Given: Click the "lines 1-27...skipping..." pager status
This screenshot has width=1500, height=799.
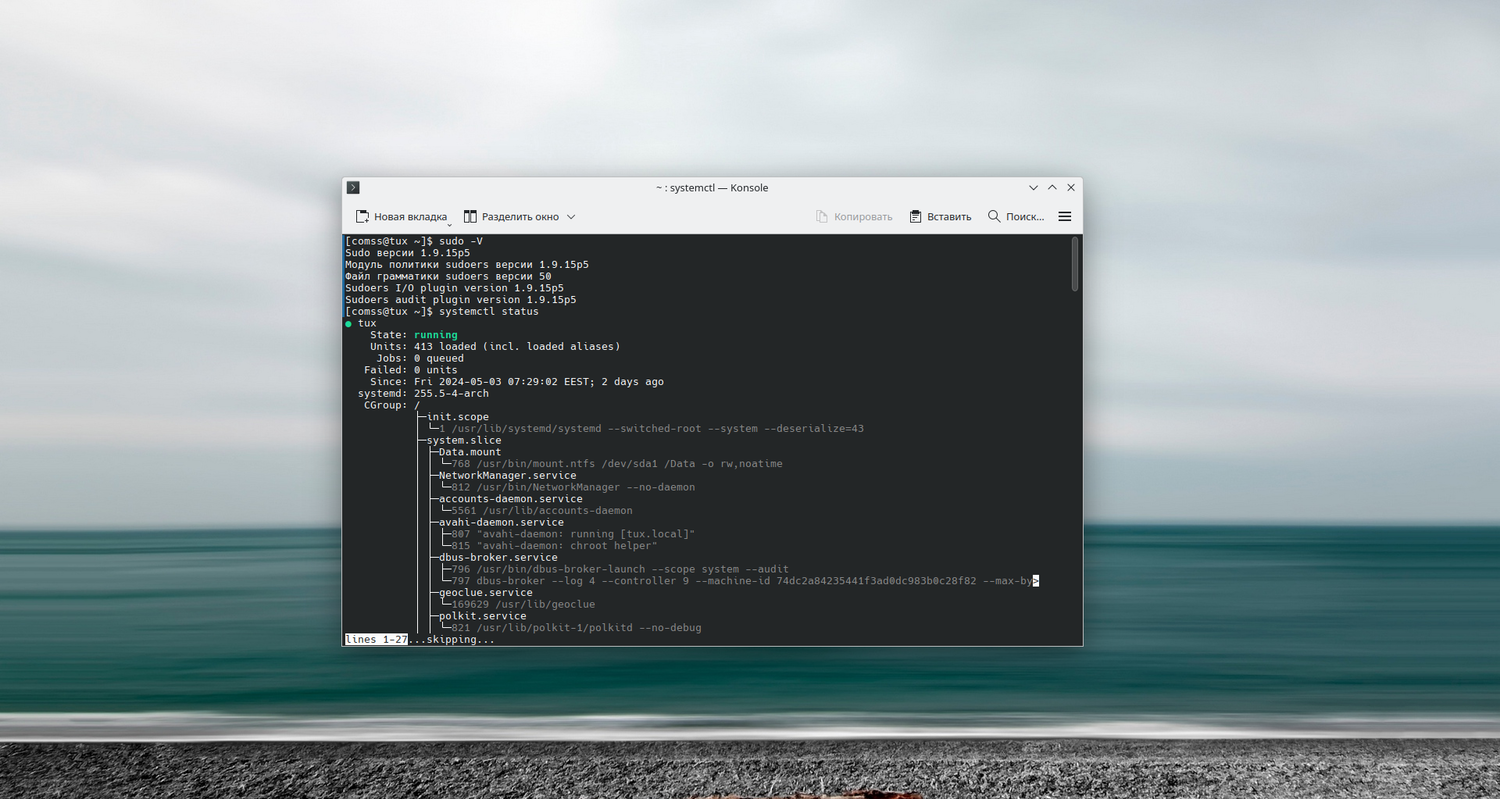Looking at the screenshot, I should (x=420, y=640).
